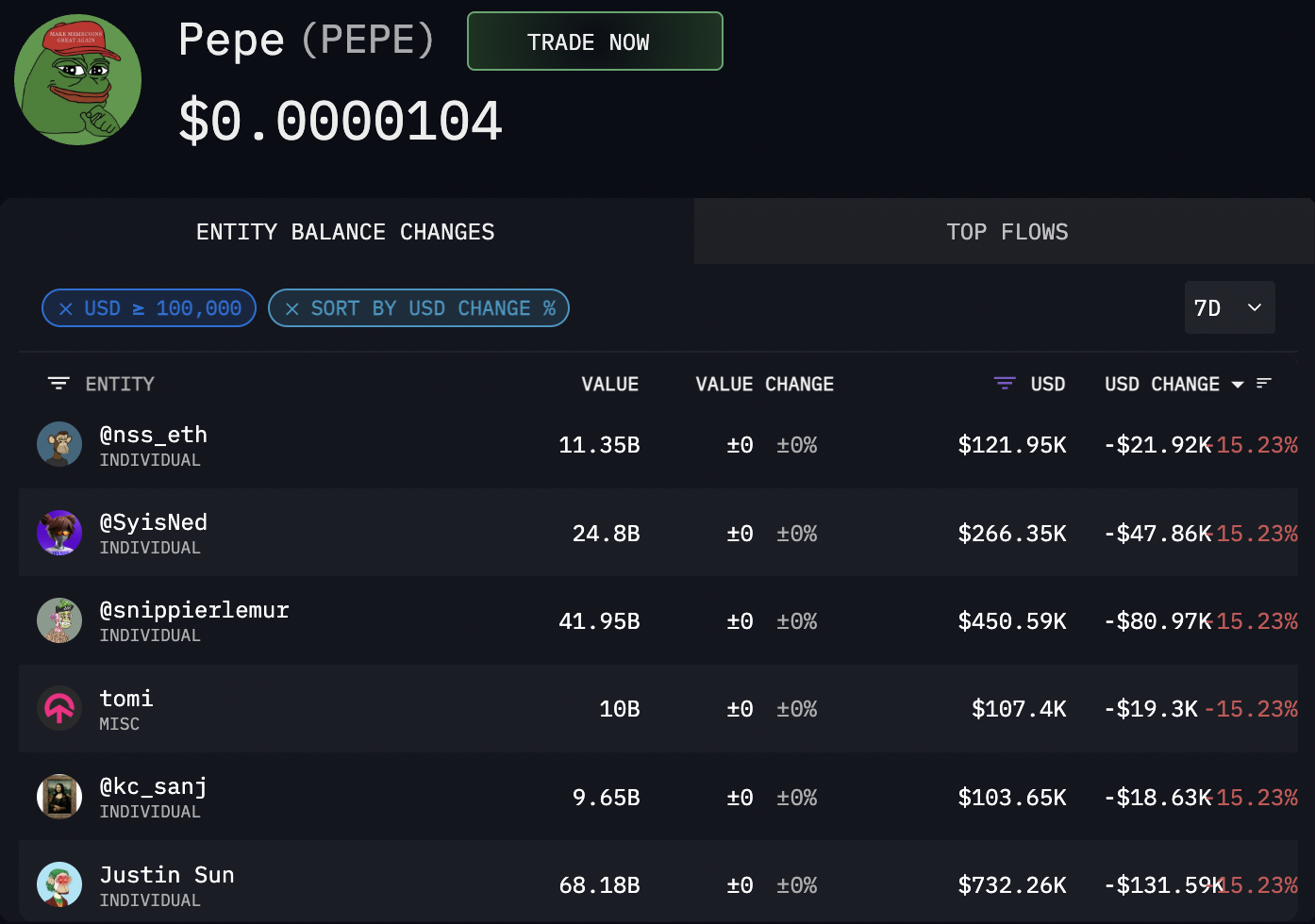This screenshot has width=1315, height=924.
Task: Open the 7D time range dropdown
Action: pyautogui.click(x=1229, y=307)
